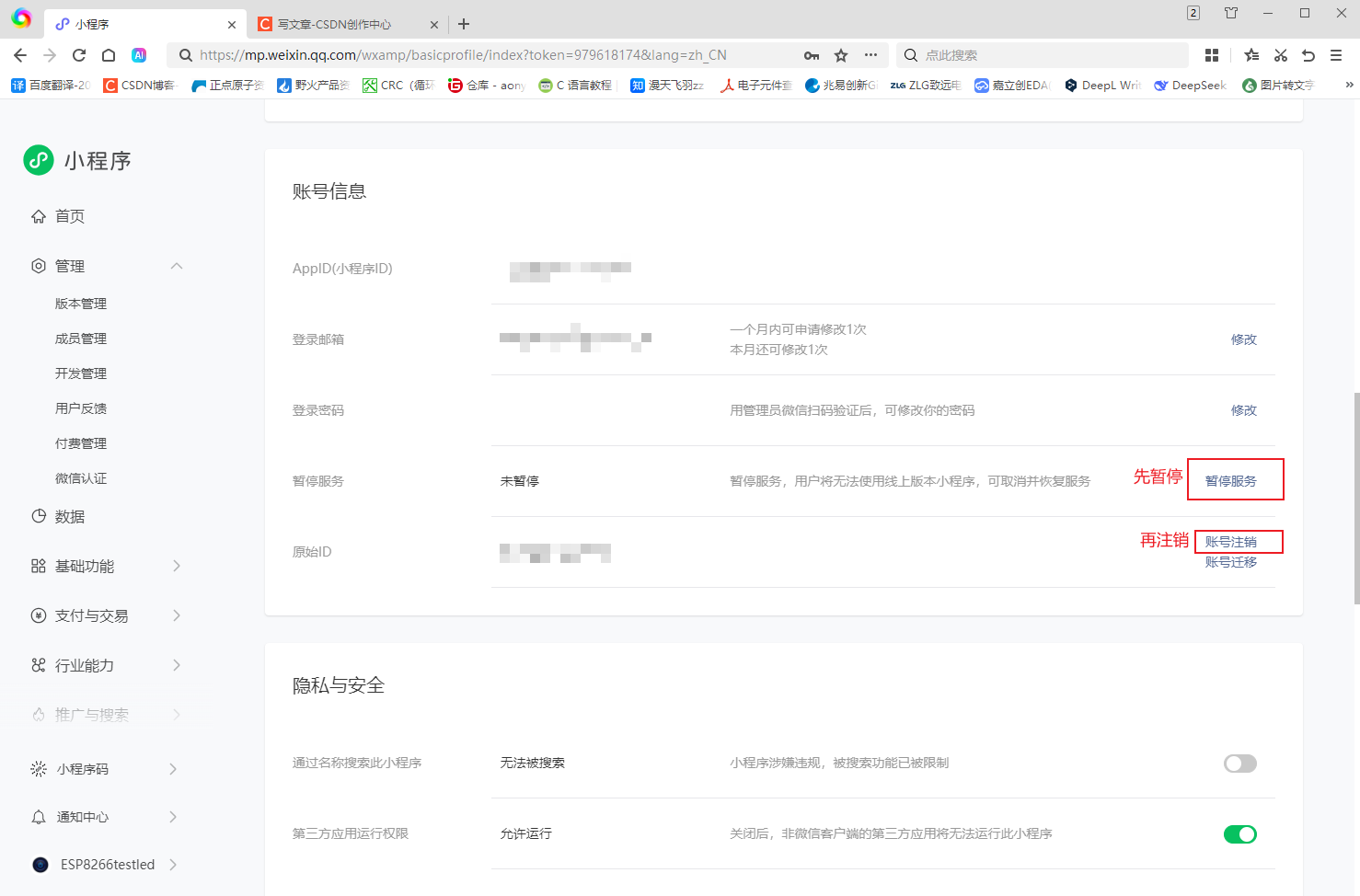Open 微信认证 in sidebar

[81, 478]
